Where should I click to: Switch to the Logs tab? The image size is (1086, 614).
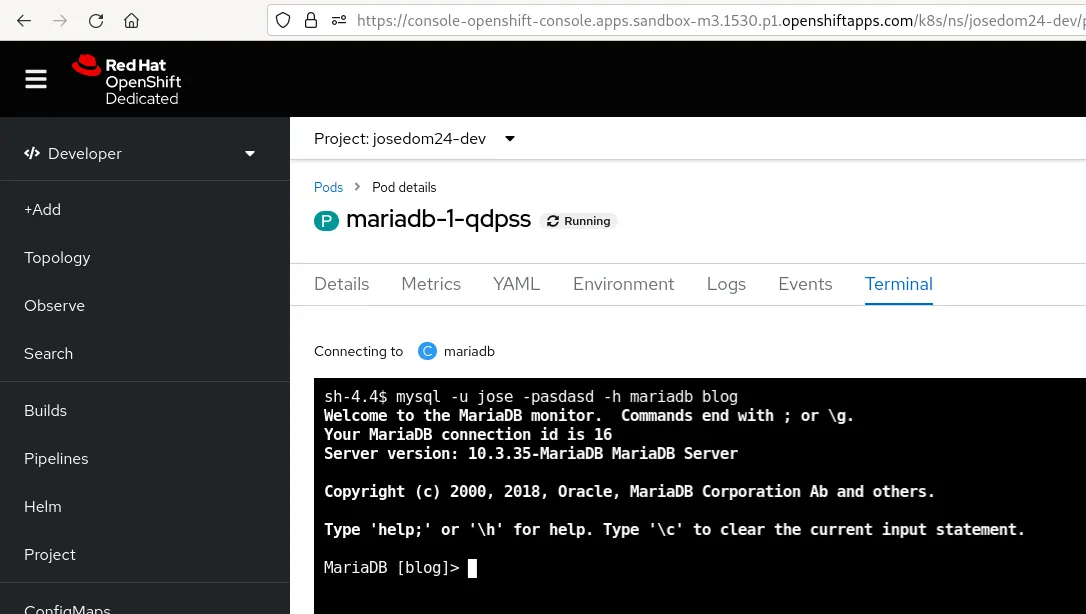pos(726,284)
